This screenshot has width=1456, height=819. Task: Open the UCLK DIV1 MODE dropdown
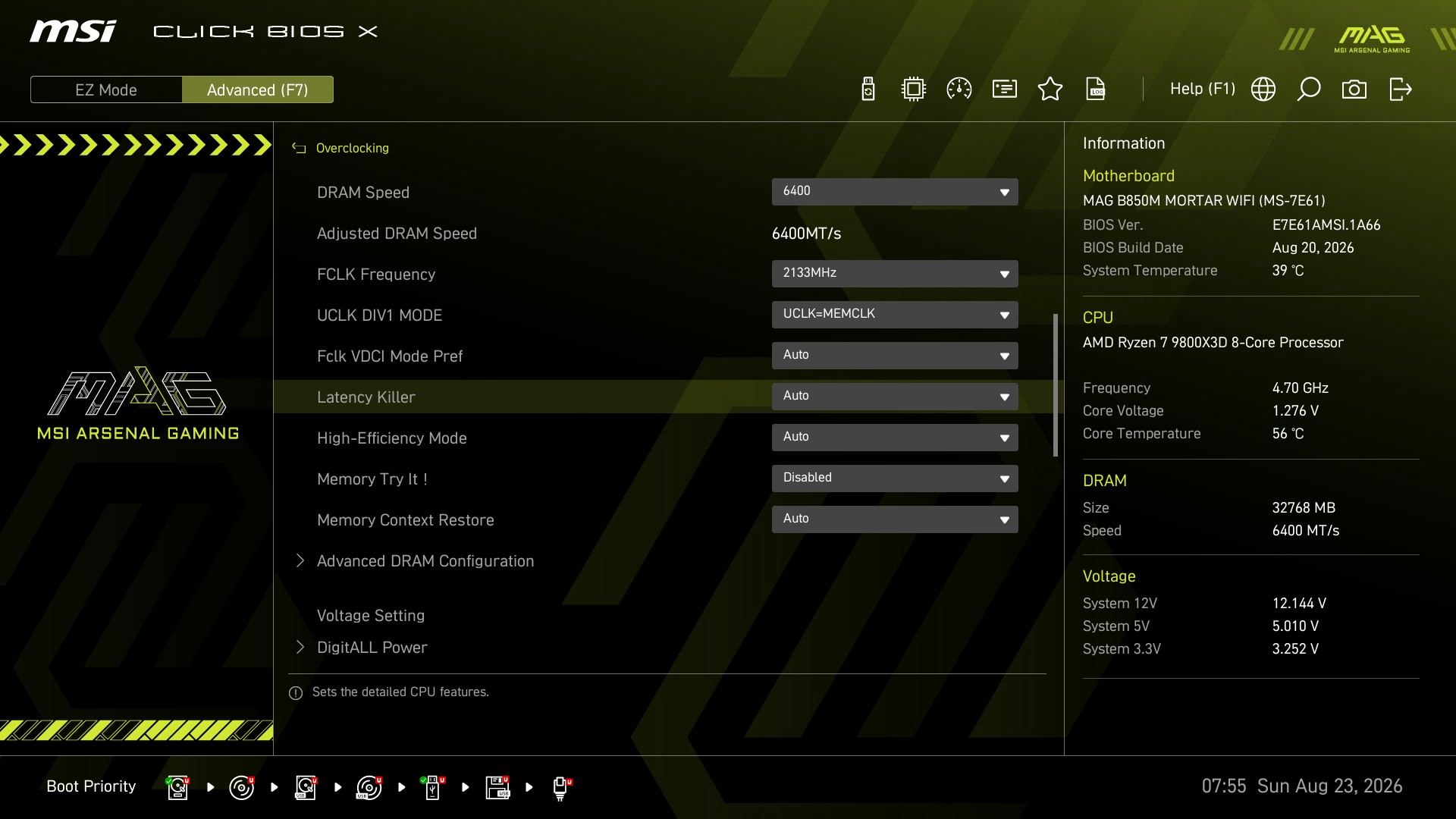tap(895, 315)
